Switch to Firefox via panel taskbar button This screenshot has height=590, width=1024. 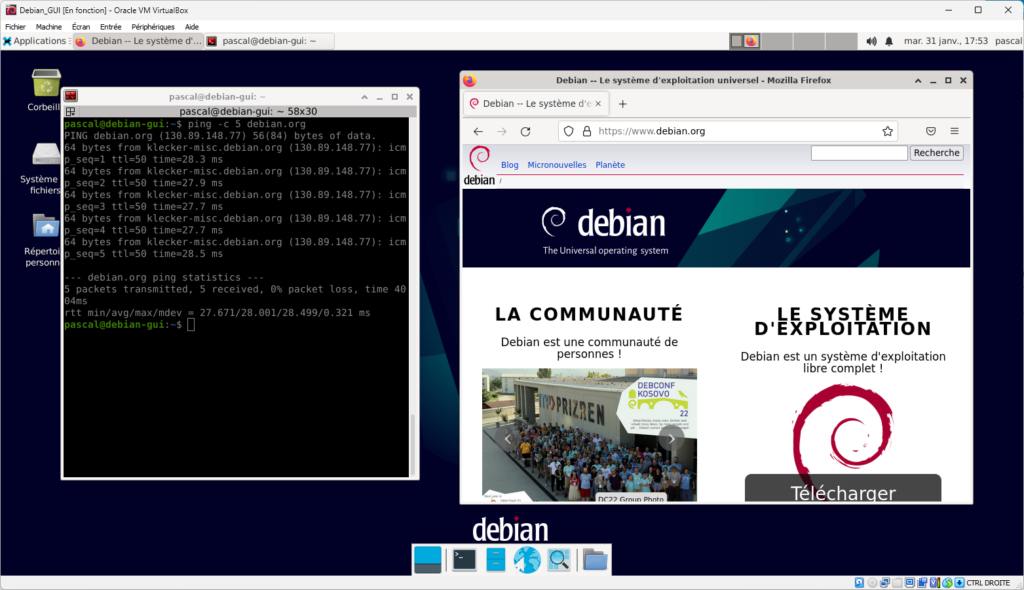coord(138,41)
